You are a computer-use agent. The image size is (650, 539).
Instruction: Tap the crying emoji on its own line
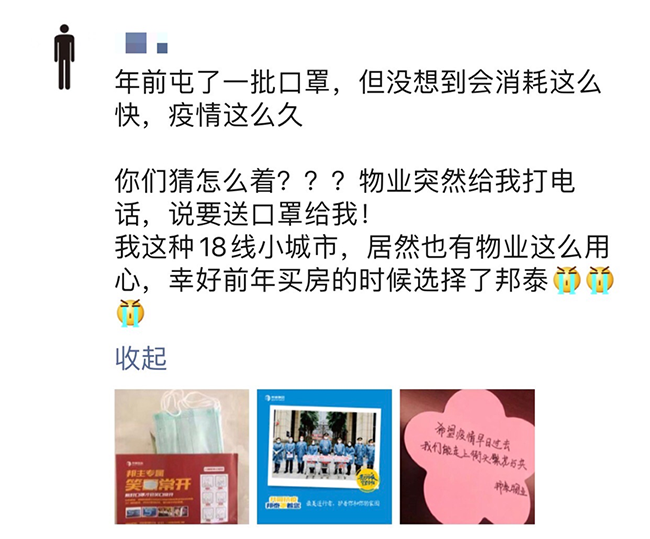pyautogui.click(x=130, y=313)
